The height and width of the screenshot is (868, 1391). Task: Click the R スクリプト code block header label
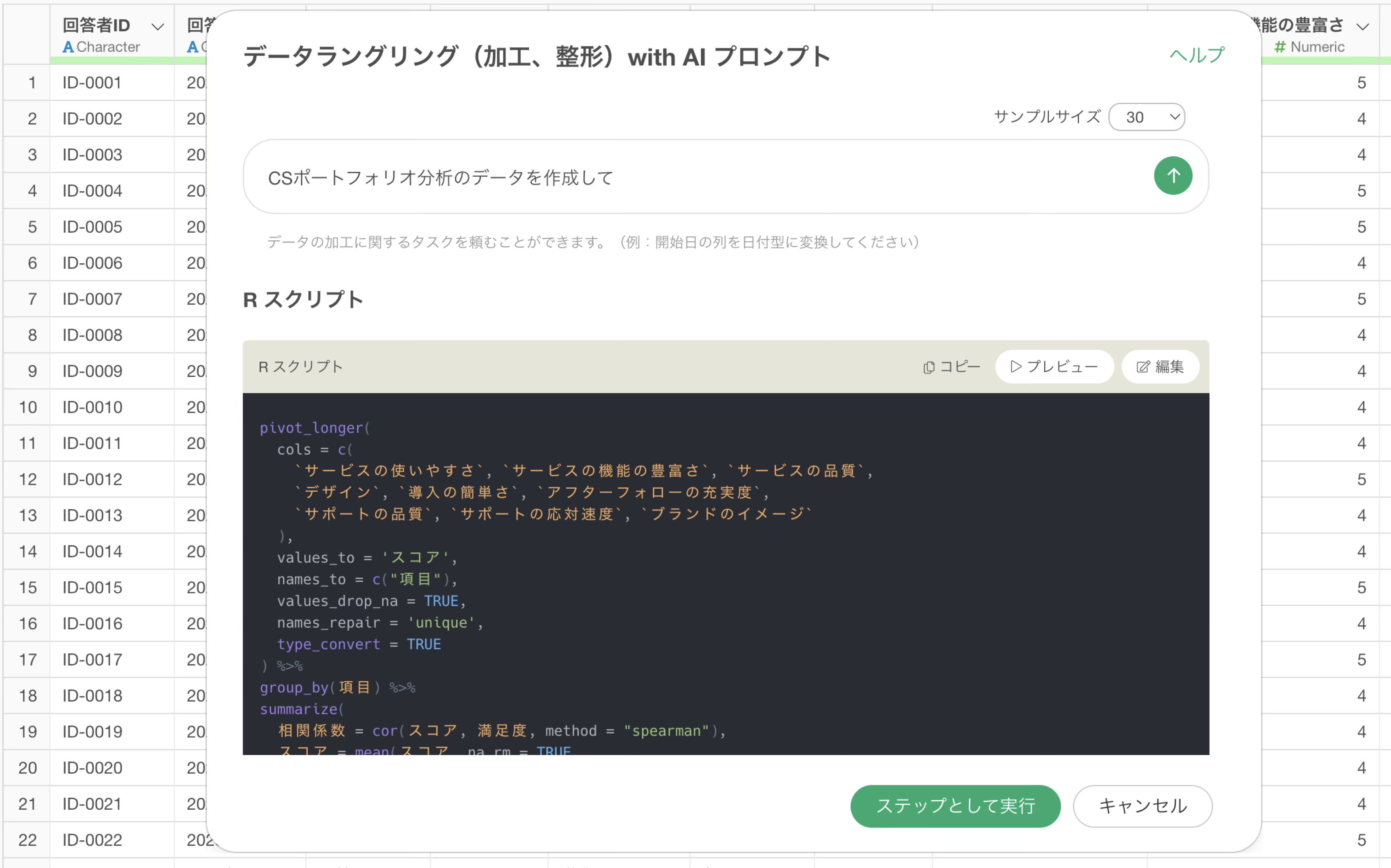click(300, 367)
